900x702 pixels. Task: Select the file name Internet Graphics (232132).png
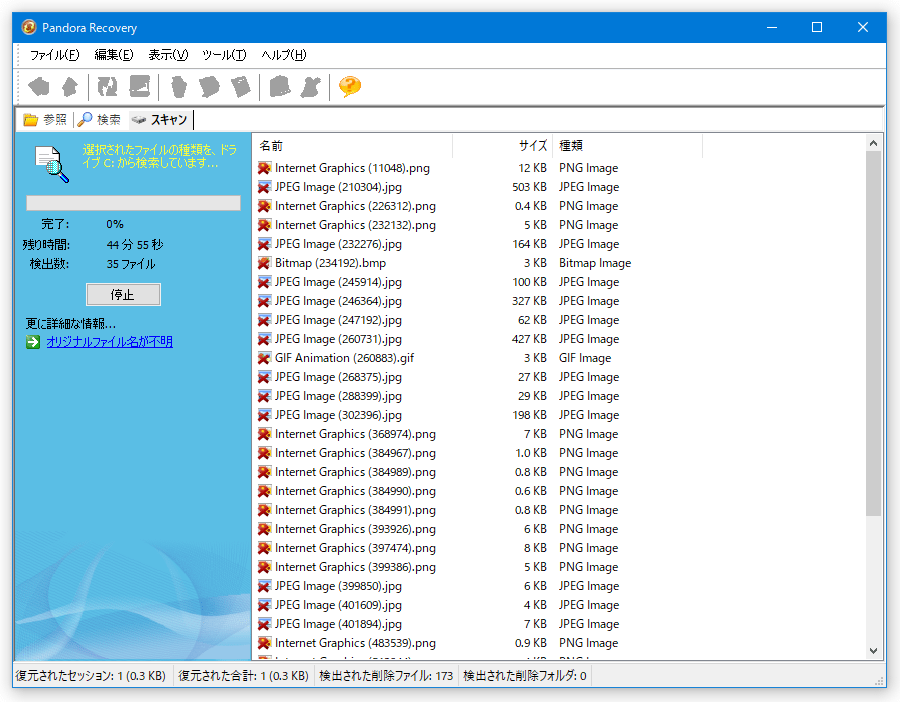tap(355, 225)
